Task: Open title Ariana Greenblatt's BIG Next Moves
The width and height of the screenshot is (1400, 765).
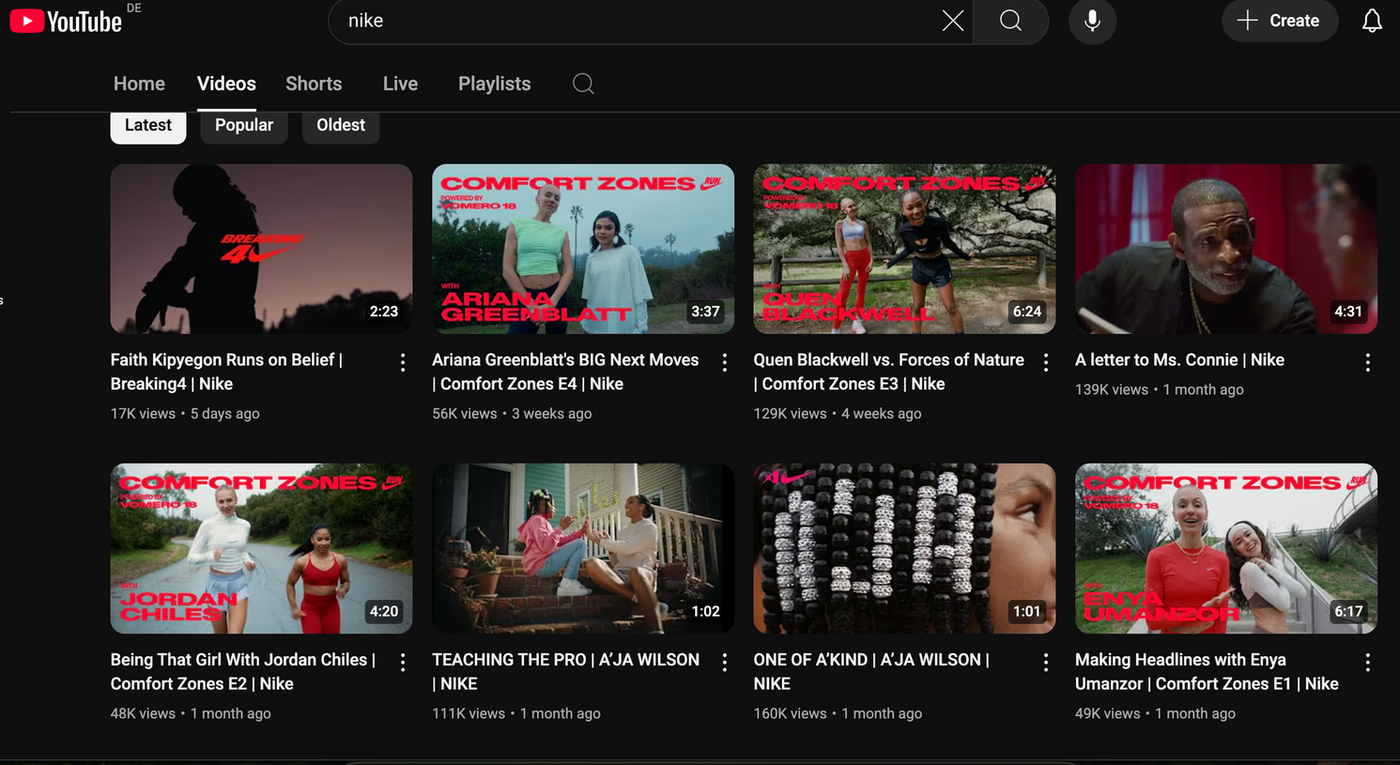Action: (565, 372)
